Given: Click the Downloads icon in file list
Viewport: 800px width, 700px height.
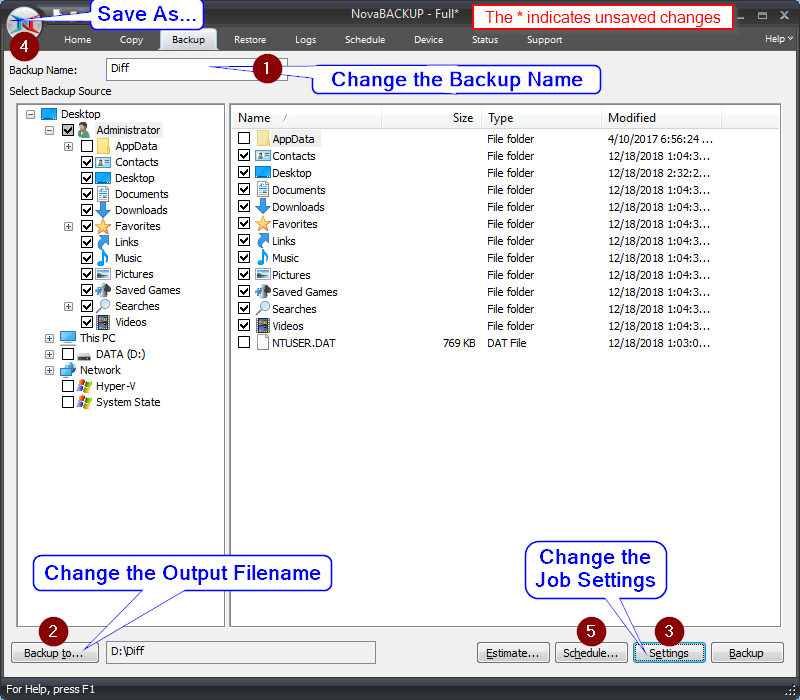Looking at the screenshot, I should point(263,207).
